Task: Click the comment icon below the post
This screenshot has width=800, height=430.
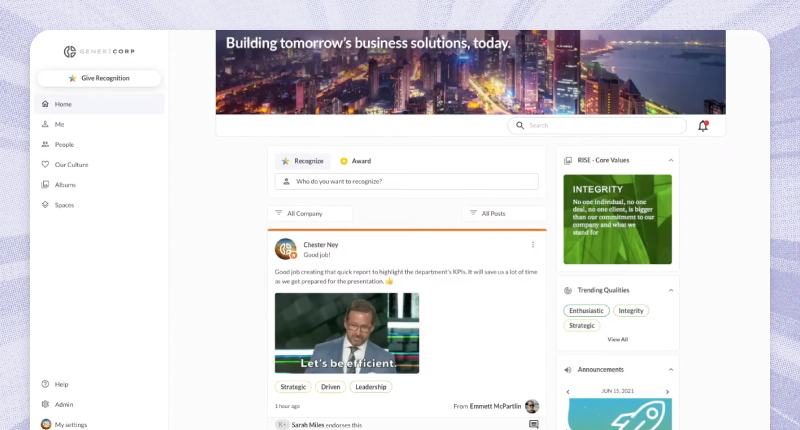Action: (x=534, y=424)
